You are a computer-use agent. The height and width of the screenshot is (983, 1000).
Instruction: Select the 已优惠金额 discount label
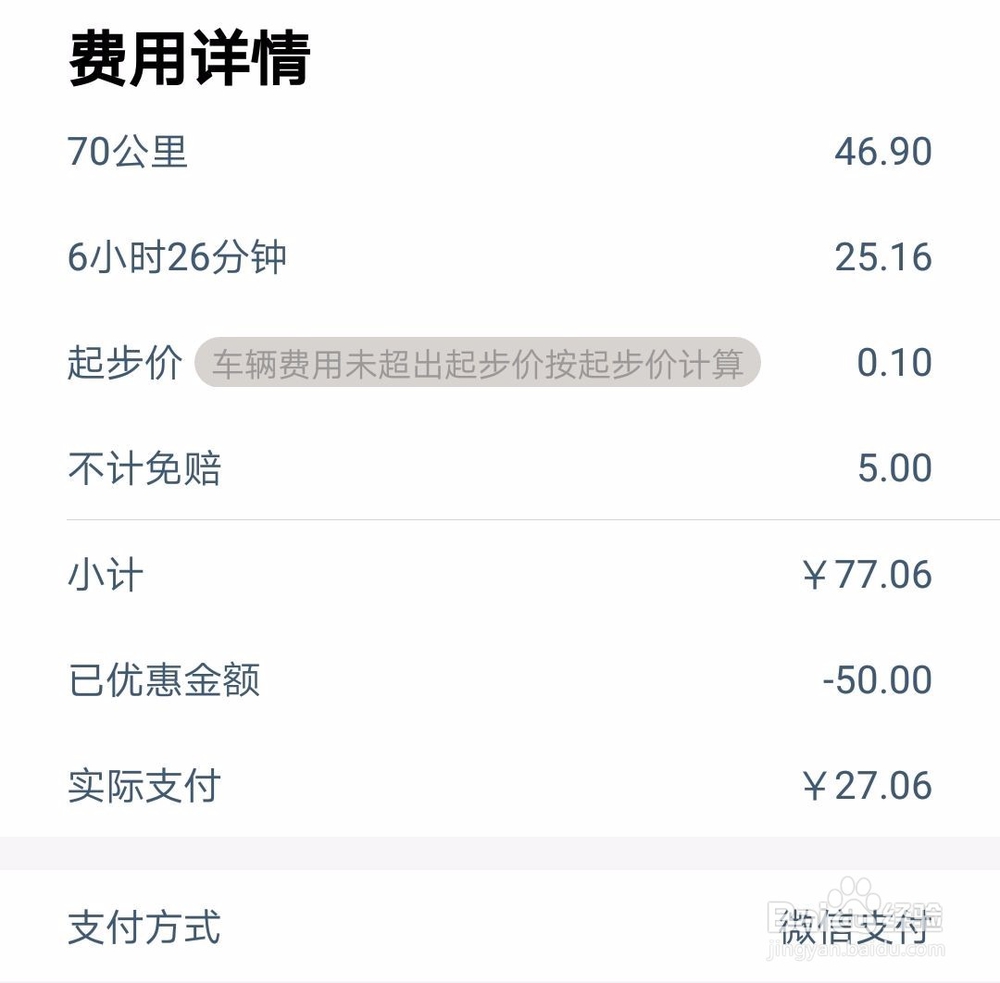[164, 679]
